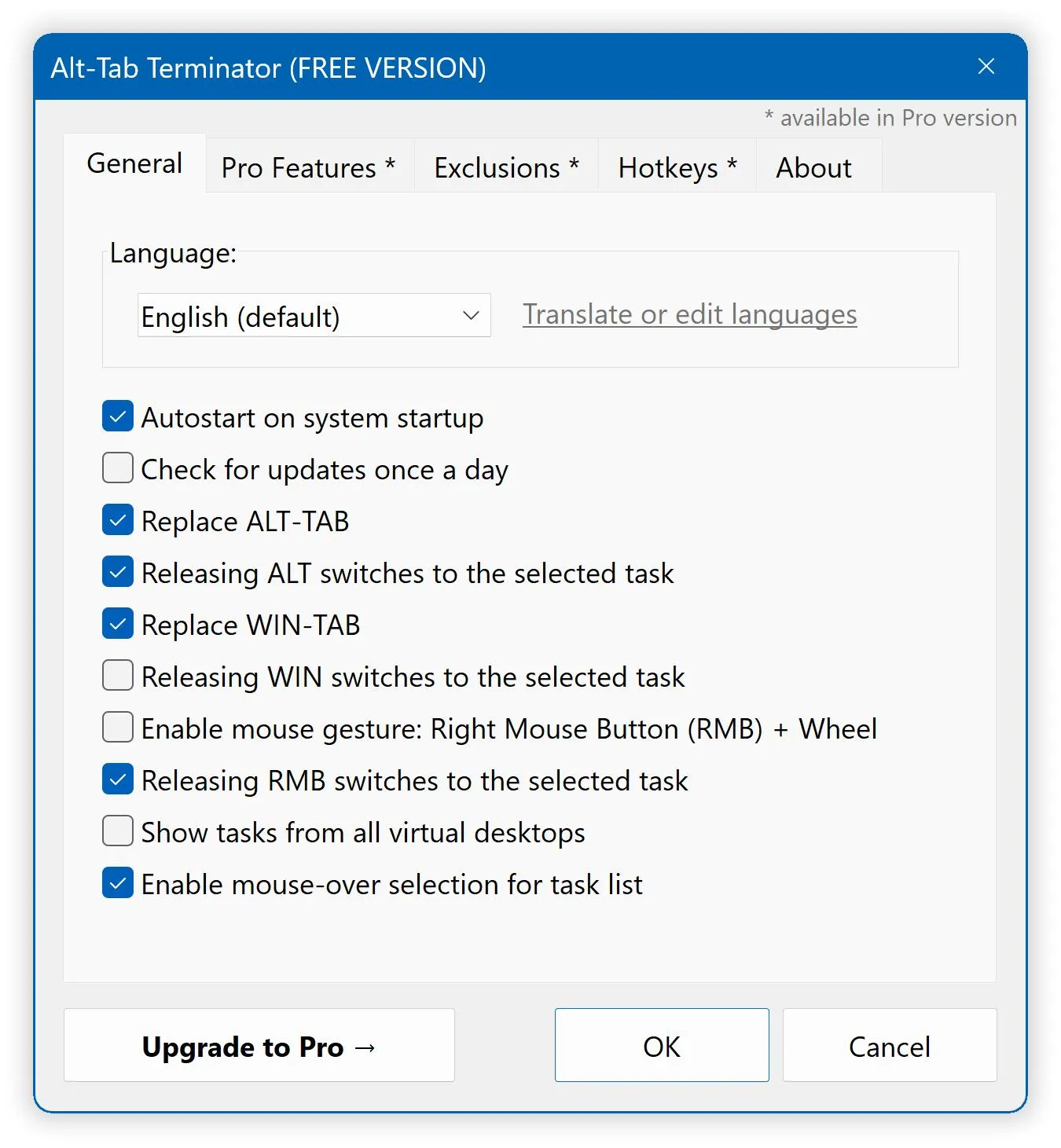Viewport: 1061px width, 1148px height.
Task: Switch to the General tab
Action: 134,163
